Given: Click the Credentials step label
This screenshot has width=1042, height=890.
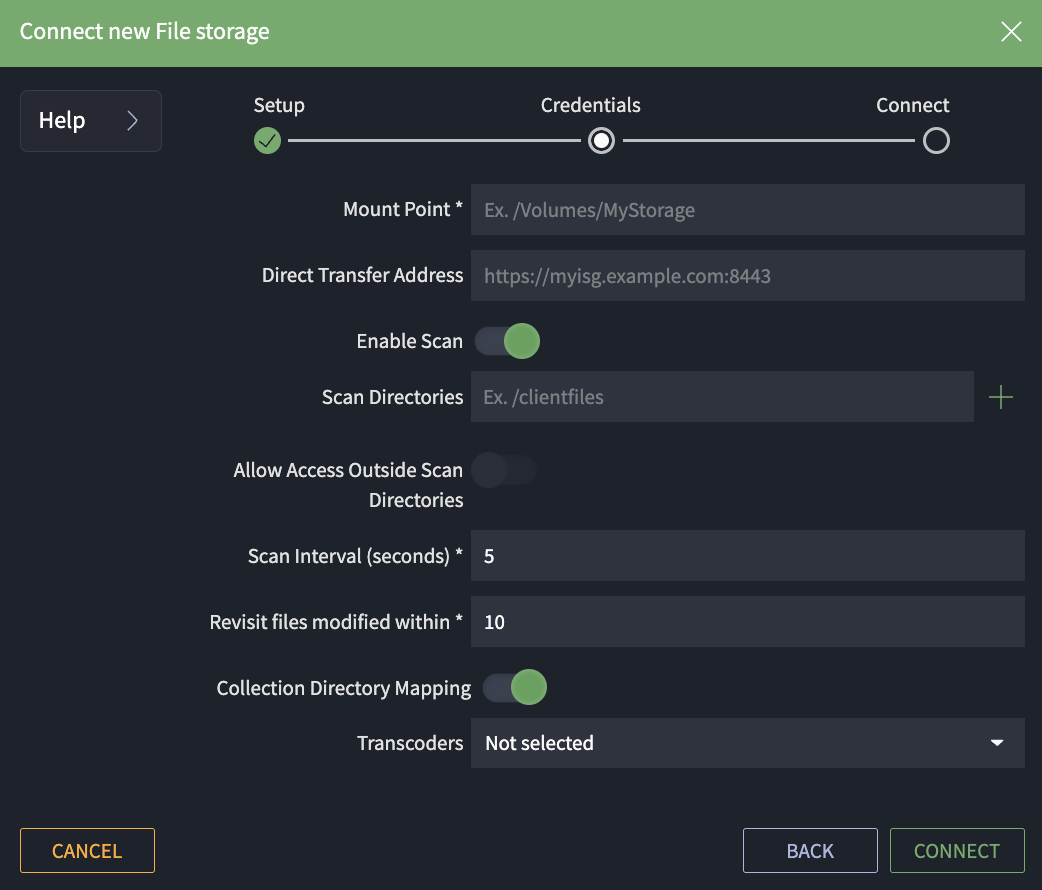Looking at the screenshot, I should pos(590,105).
